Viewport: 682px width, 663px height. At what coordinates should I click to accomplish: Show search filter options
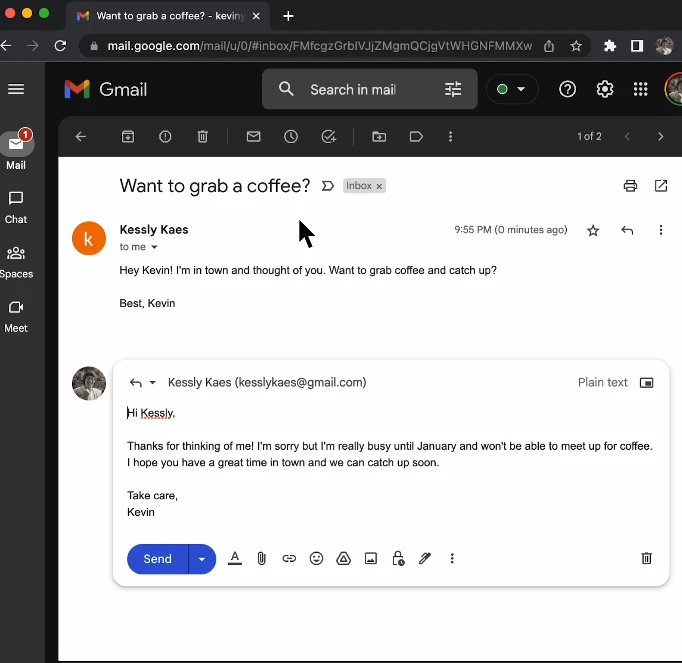point(453,90)
